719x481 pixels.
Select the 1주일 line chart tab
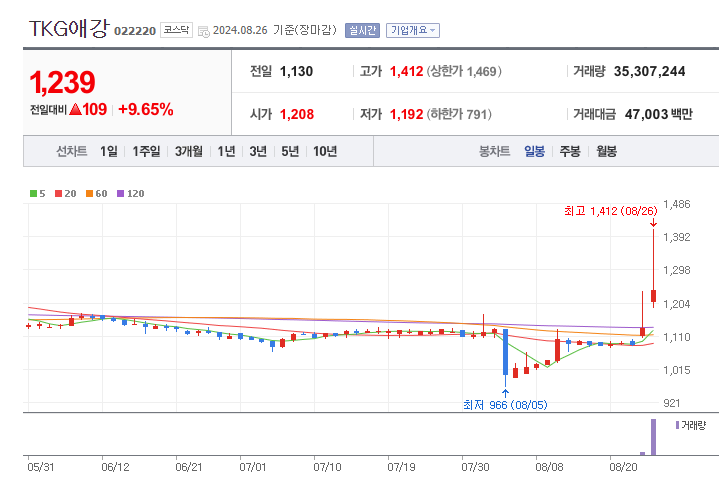[146, 151]
